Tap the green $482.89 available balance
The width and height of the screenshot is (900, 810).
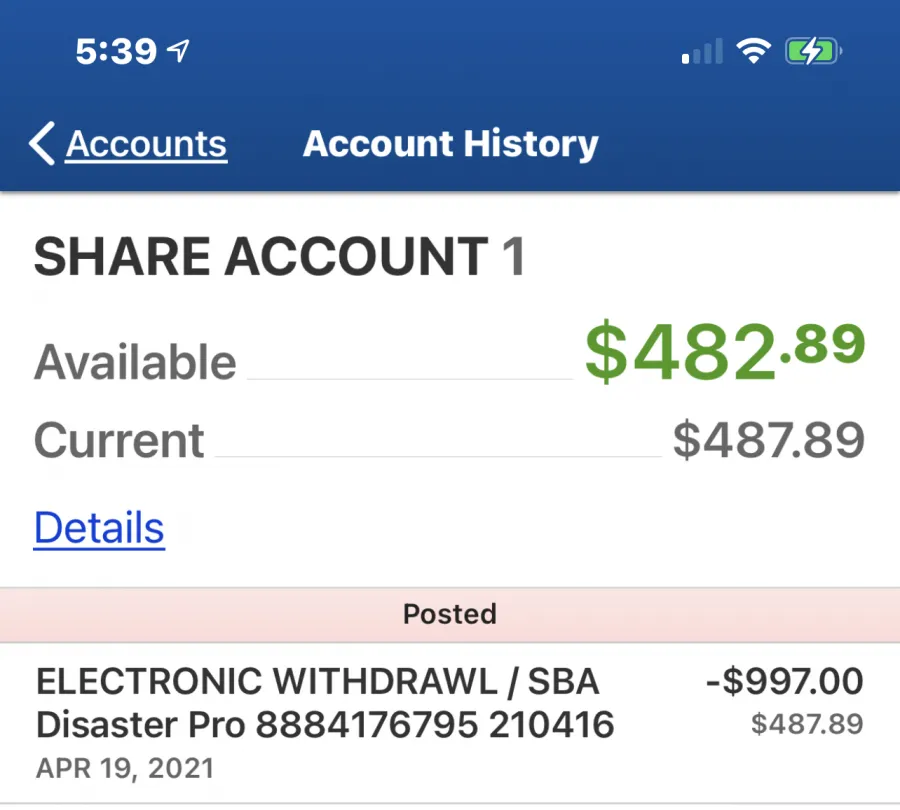[x=725, y=351]
